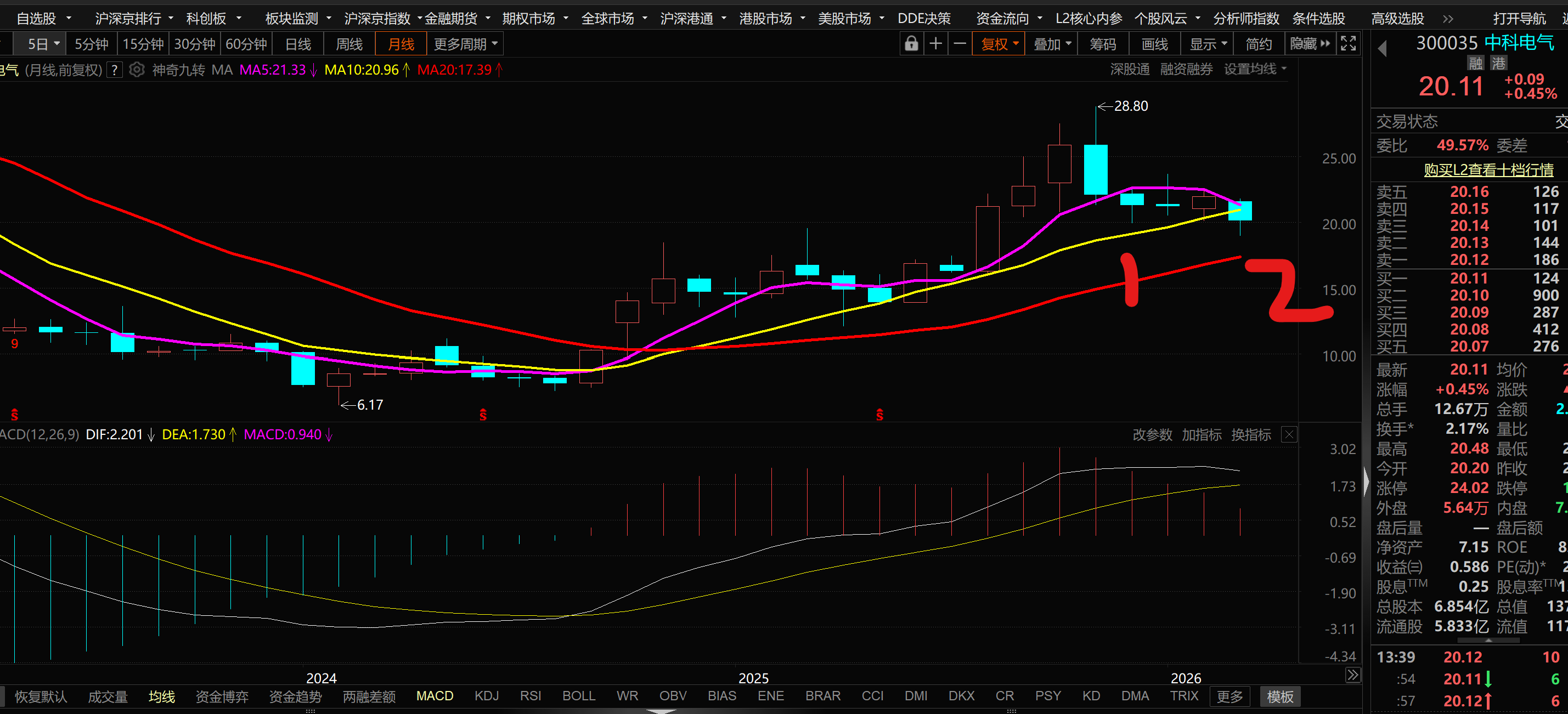The image size is (1568, 714).
Task: Open 复权 adjustment dropdown
Action: pyautogui.click(x=999, y=44)
